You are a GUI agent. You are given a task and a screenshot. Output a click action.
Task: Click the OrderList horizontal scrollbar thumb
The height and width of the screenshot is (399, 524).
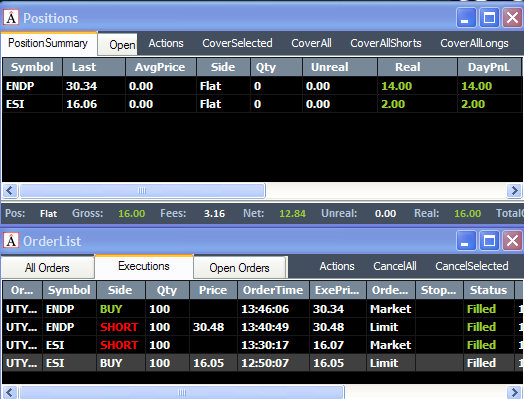click(182, 392)
